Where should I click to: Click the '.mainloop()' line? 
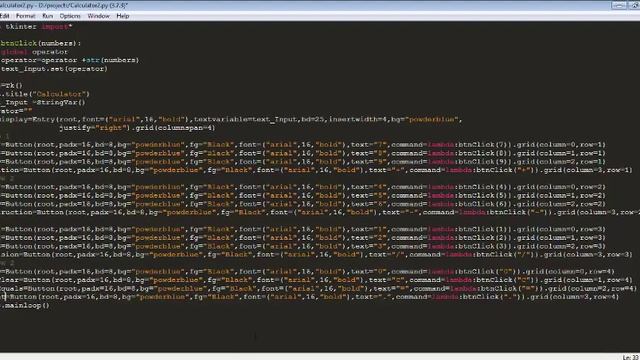coord(25,305)
